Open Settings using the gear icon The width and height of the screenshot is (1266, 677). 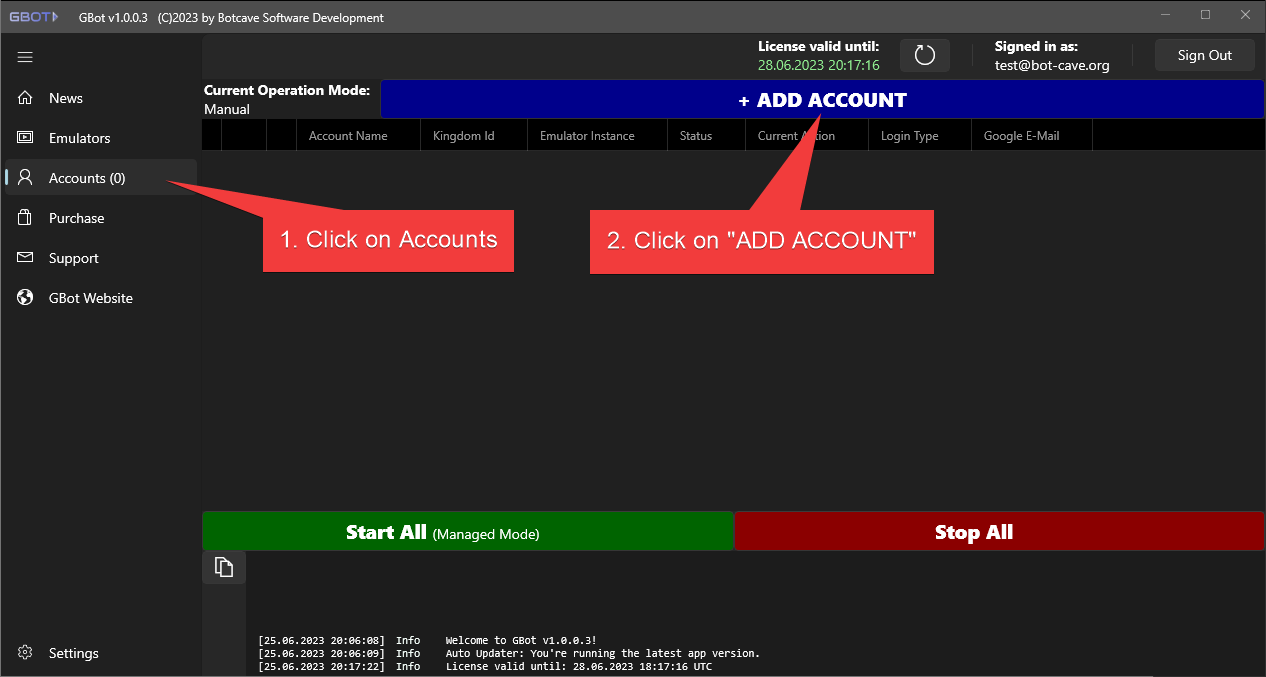[x=24, y=652]
